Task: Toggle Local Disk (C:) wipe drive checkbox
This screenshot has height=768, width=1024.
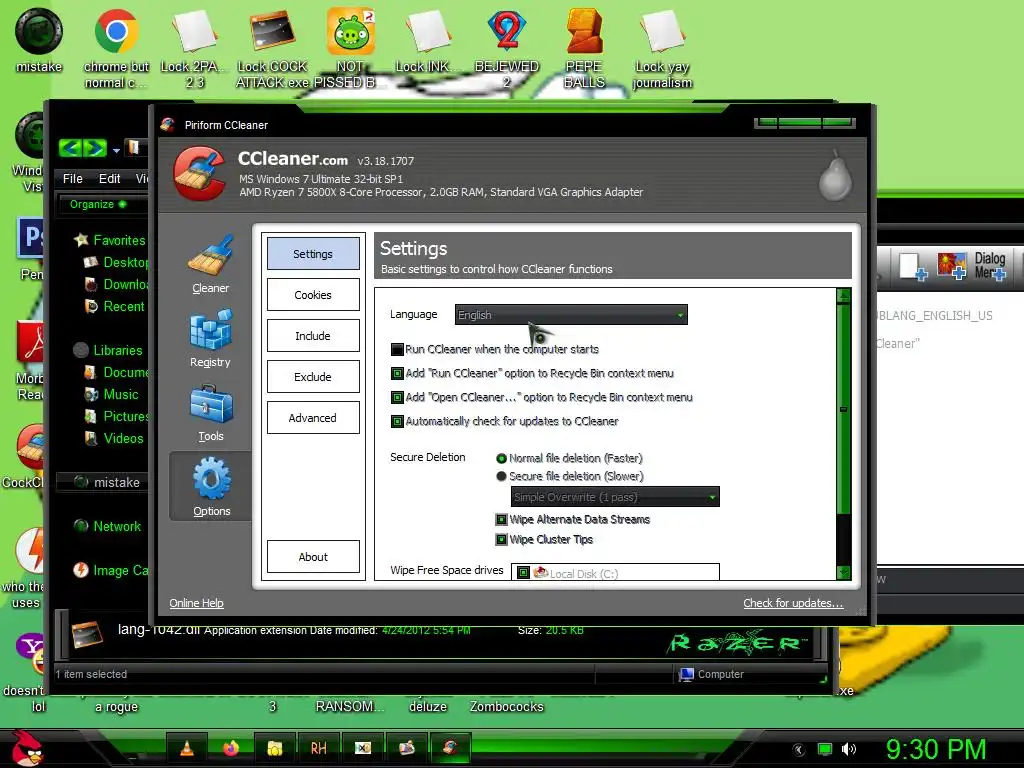Action: pos(523,573)
